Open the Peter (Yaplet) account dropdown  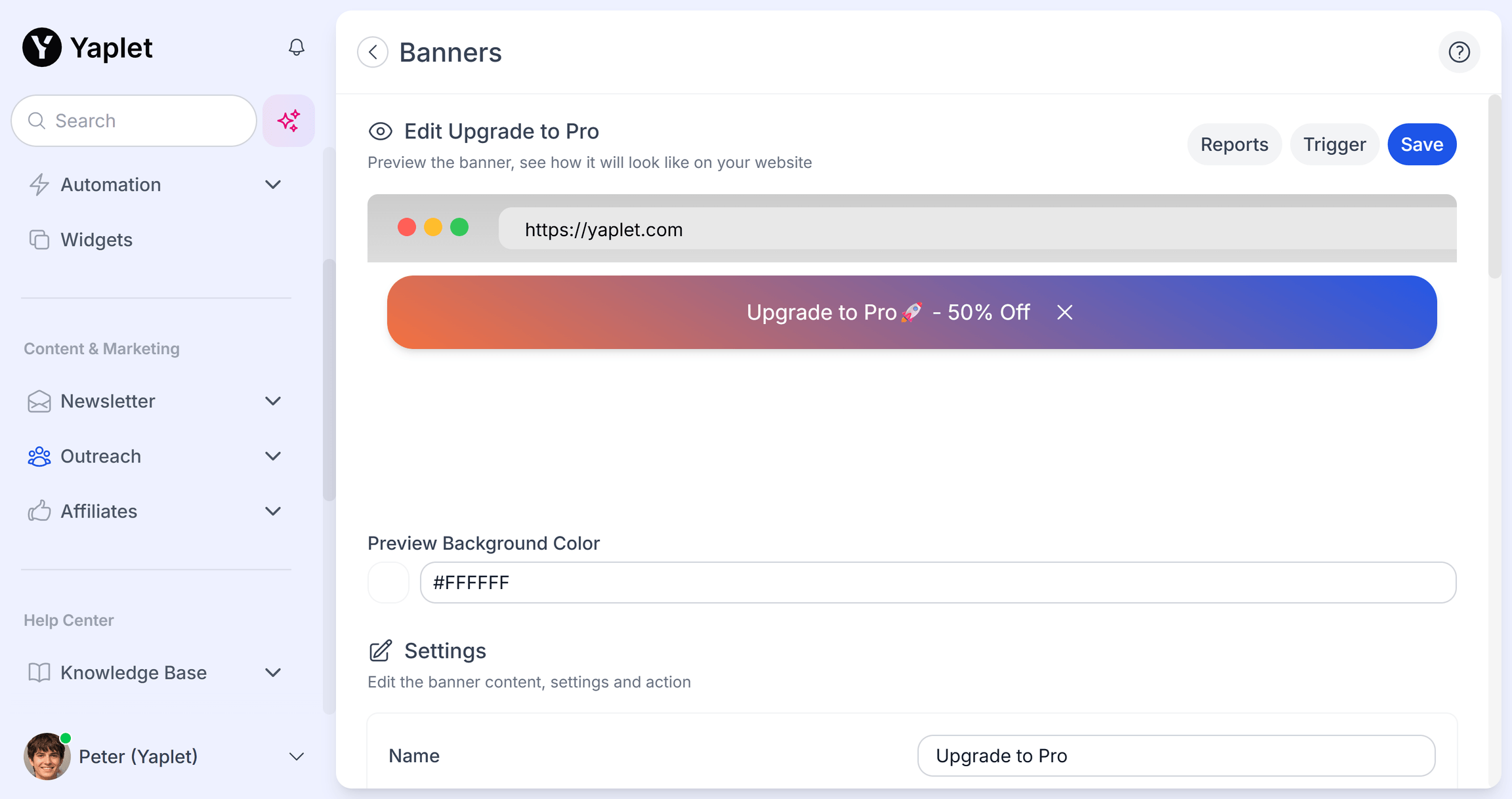297,756
